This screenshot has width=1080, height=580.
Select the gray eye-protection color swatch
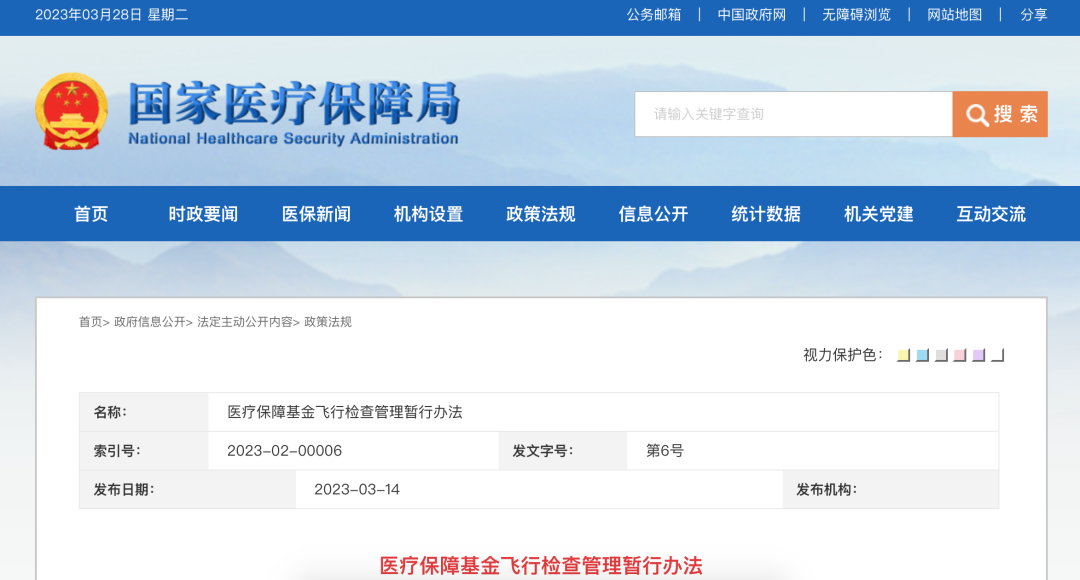(941, 355)
